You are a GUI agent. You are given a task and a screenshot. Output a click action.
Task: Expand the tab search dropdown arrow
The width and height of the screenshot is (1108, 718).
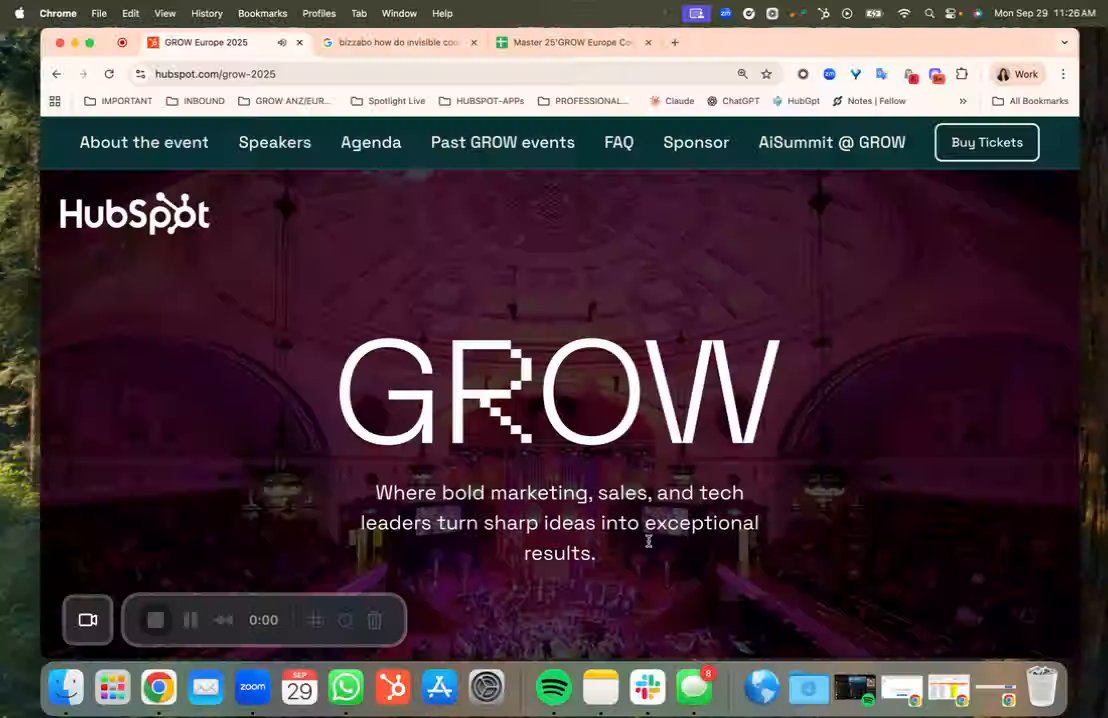[1064, 42]
